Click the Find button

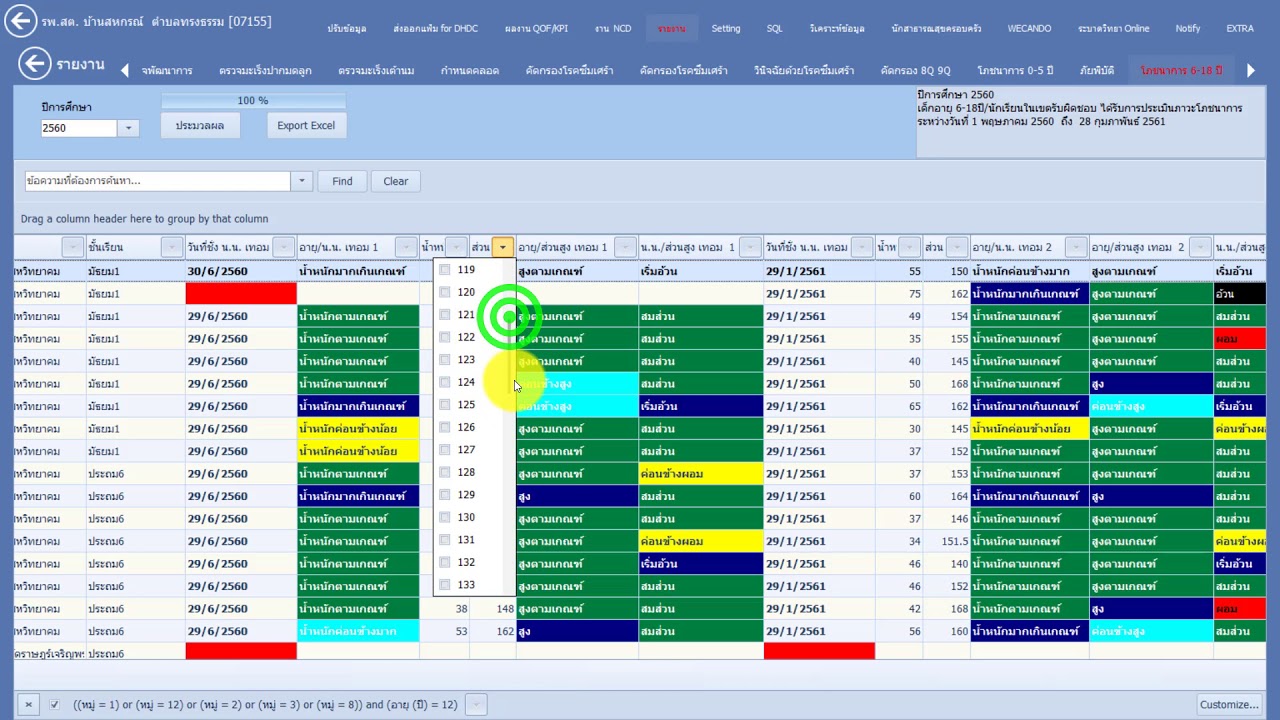click(342, 181)
